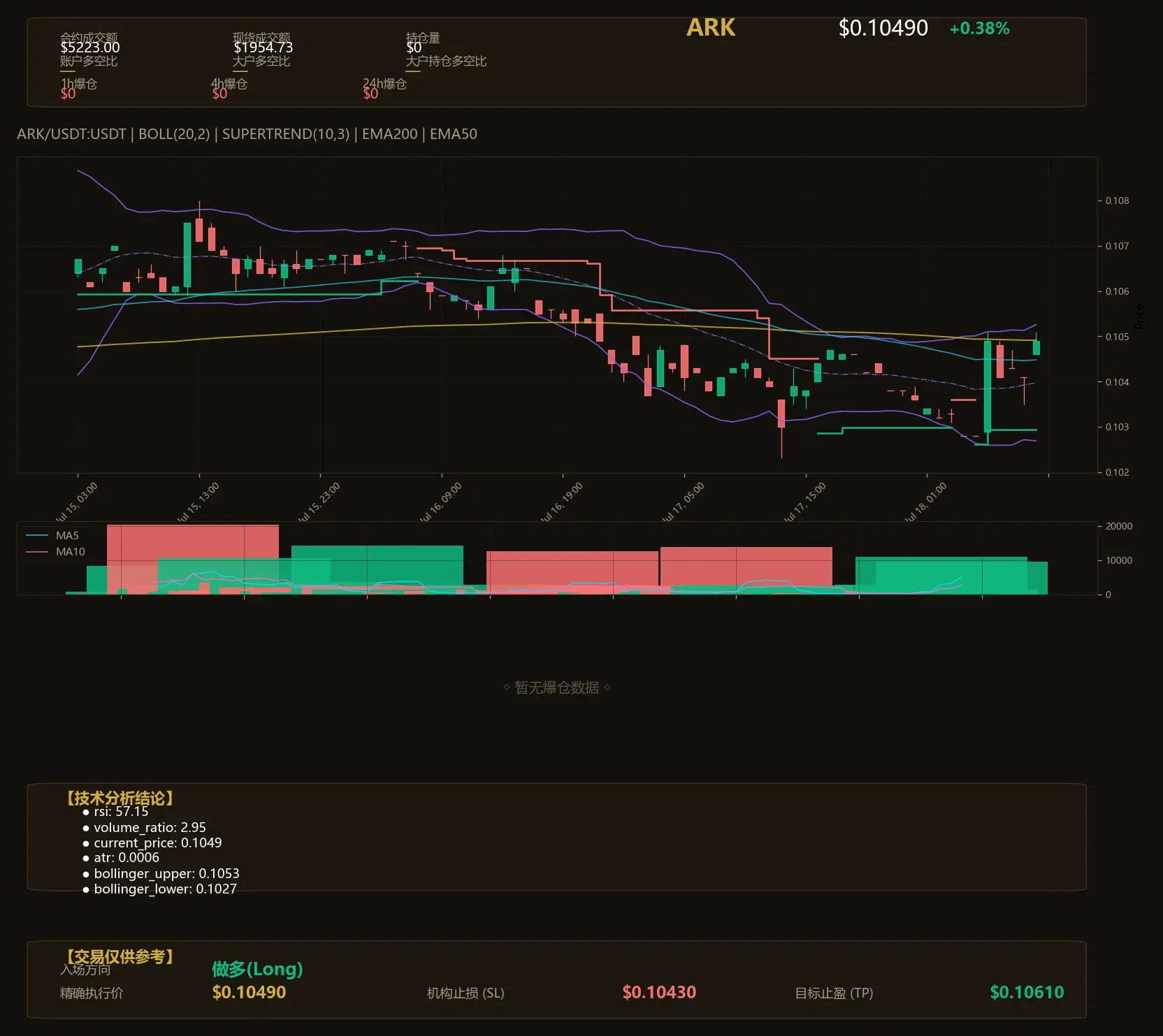Viewport: 1163px width, 1036px height.
Task: Click the Jul 18, 01:00 time tick
Action: click(x=926, y=503)
